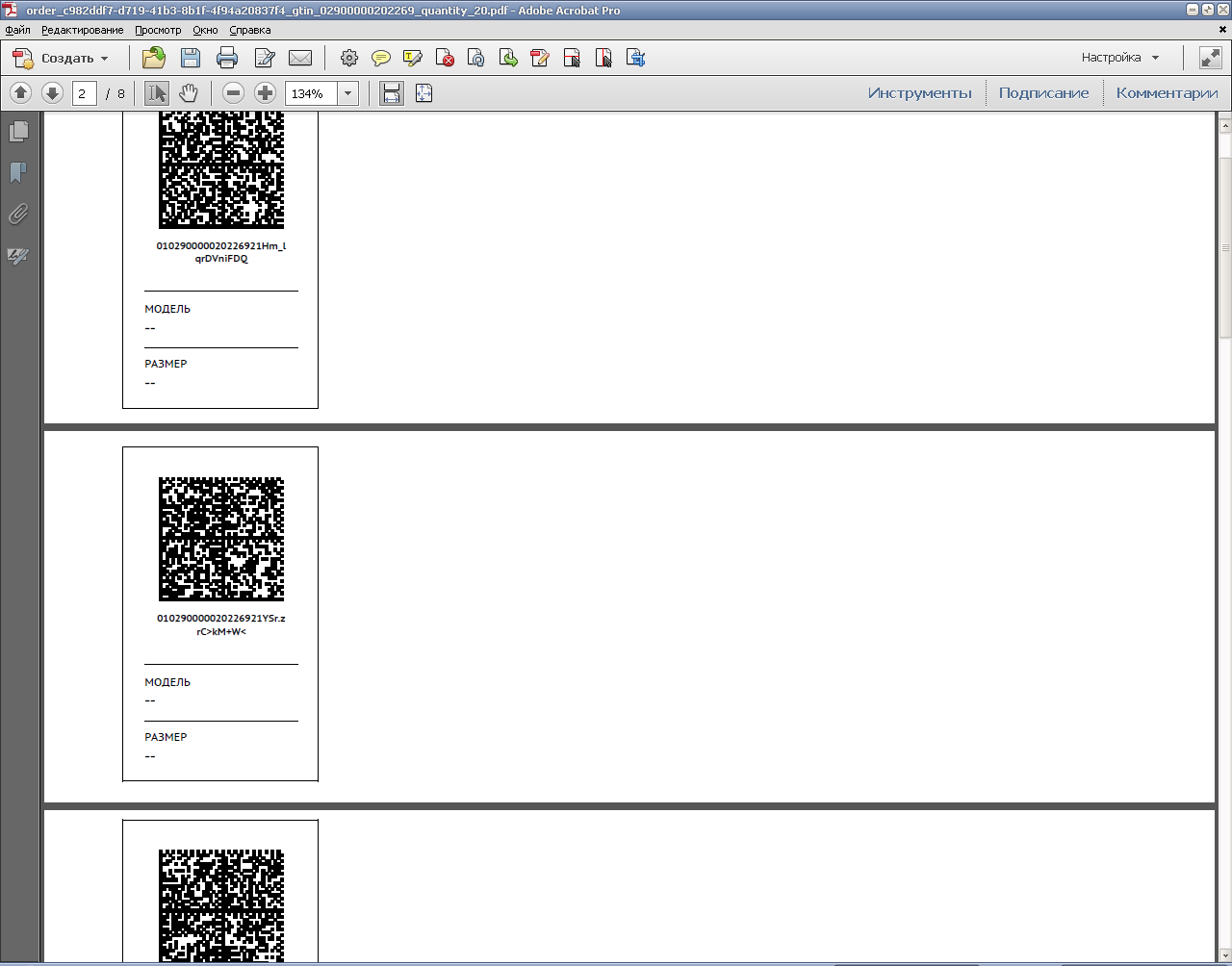The width and height of the screenshot is (1232, 966).
Task: Show the Page Thumbnails side panel
Action: [18, 131]
